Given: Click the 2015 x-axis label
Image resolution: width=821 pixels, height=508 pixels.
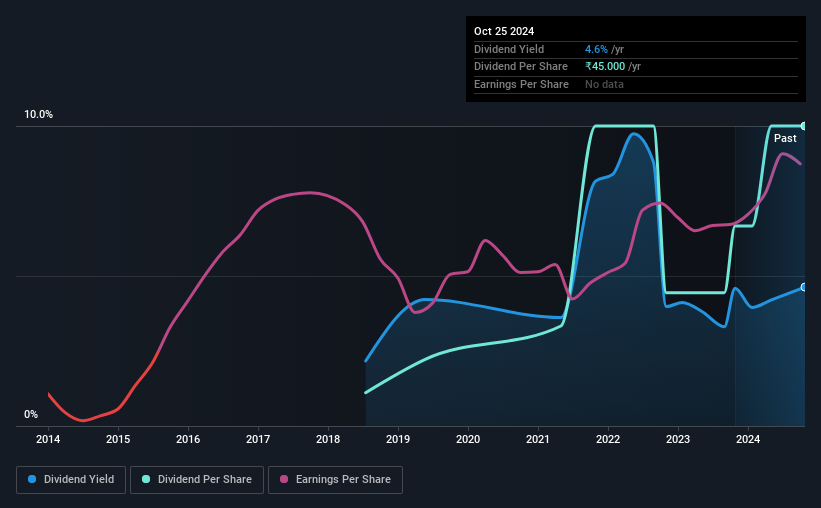Looking at the screenshot, I should point(118,439).
